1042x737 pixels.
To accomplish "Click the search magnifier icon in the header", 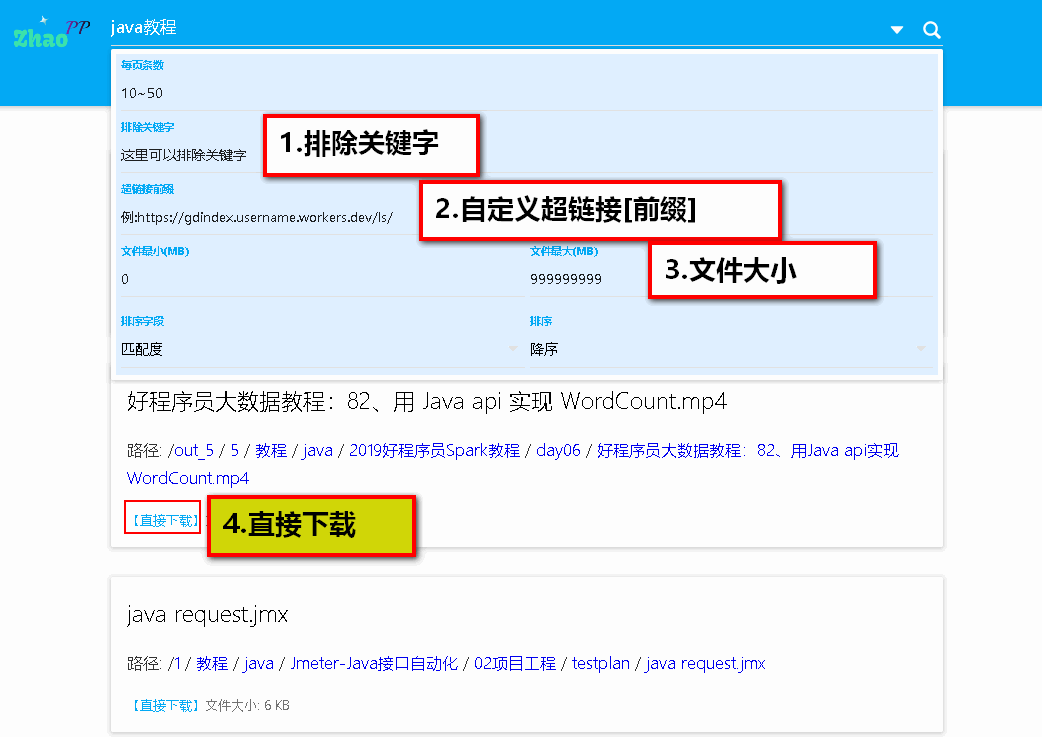I will coord(931,29).
